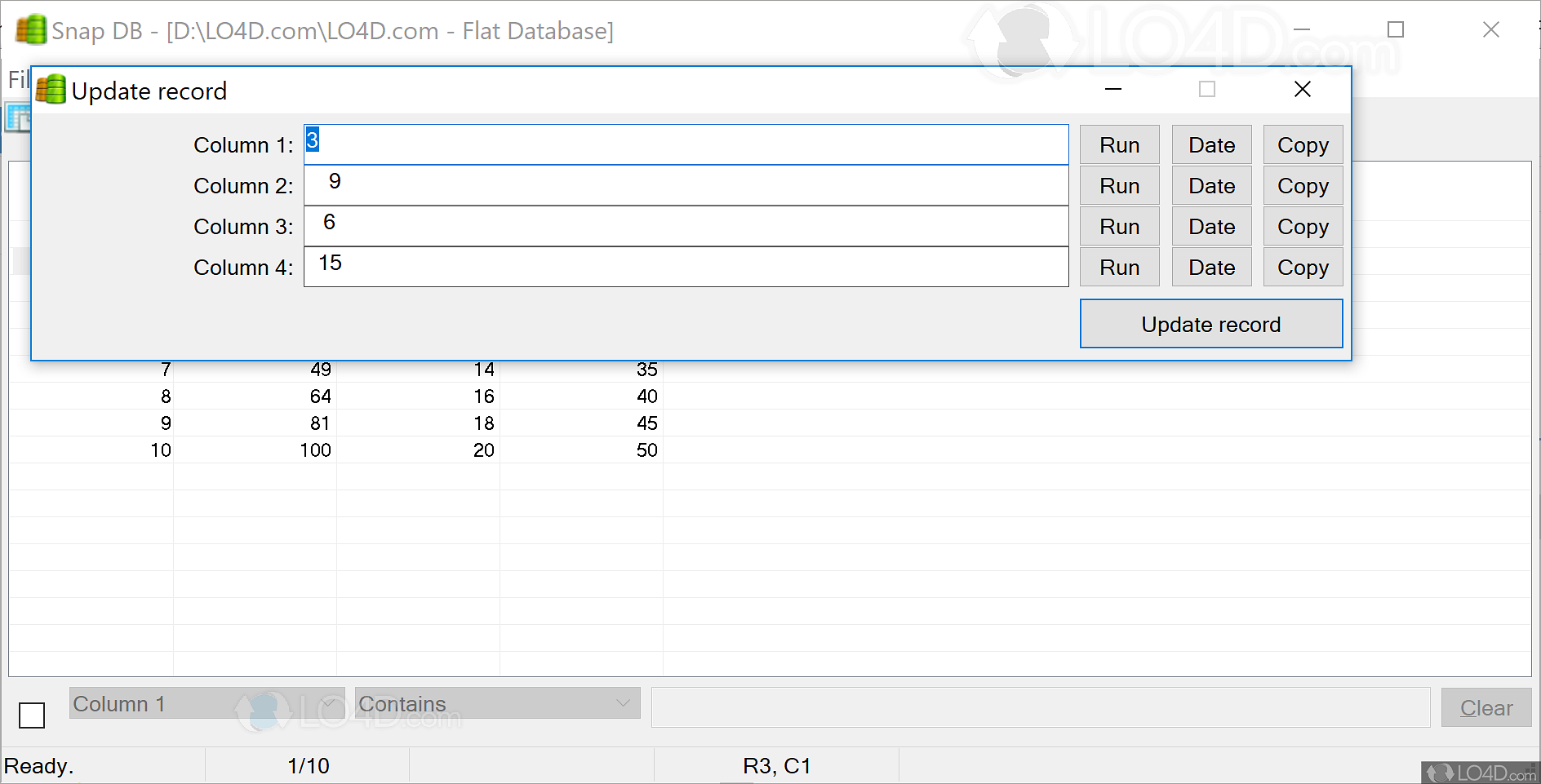
Task: Insert Date into Column 3
Action: point(1211,227)
